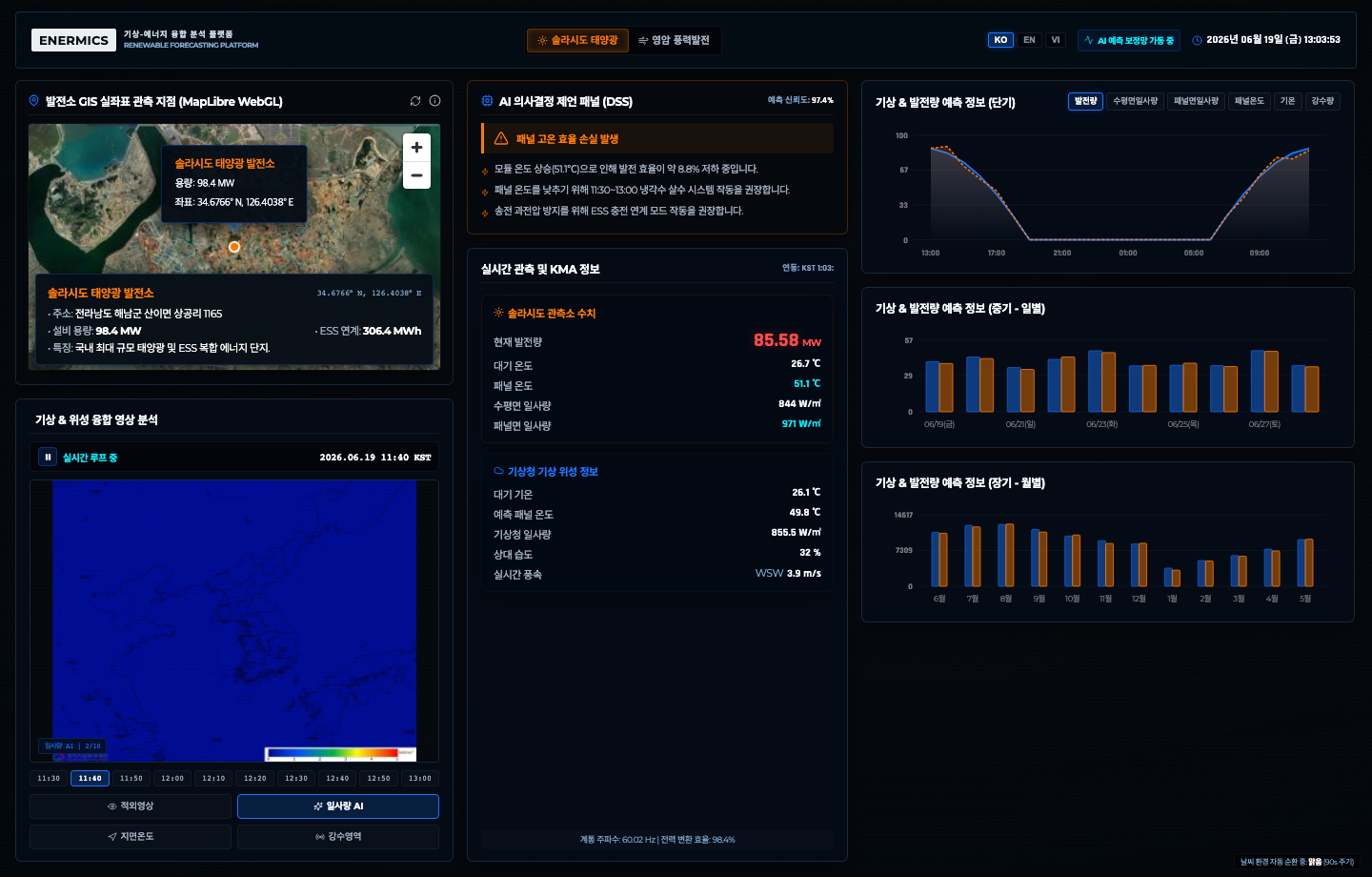Click the 51.1 ℃ panel temperature value
Image resolution: width=1372 pixels, height=877 pixels.
pyautogui.click(x=807, y=384)
